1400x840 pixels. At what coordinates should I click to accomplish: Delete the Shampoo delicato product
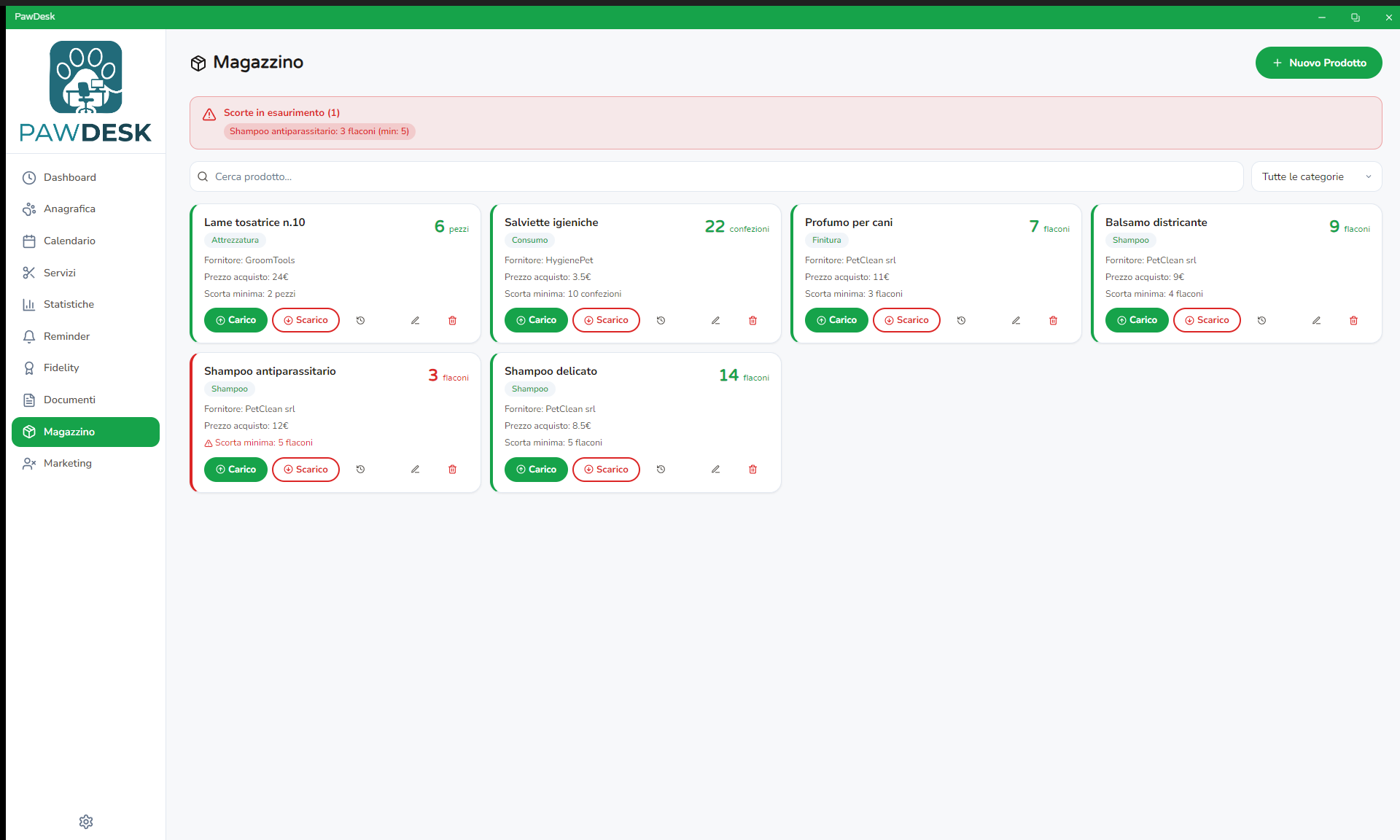point(752,469)
